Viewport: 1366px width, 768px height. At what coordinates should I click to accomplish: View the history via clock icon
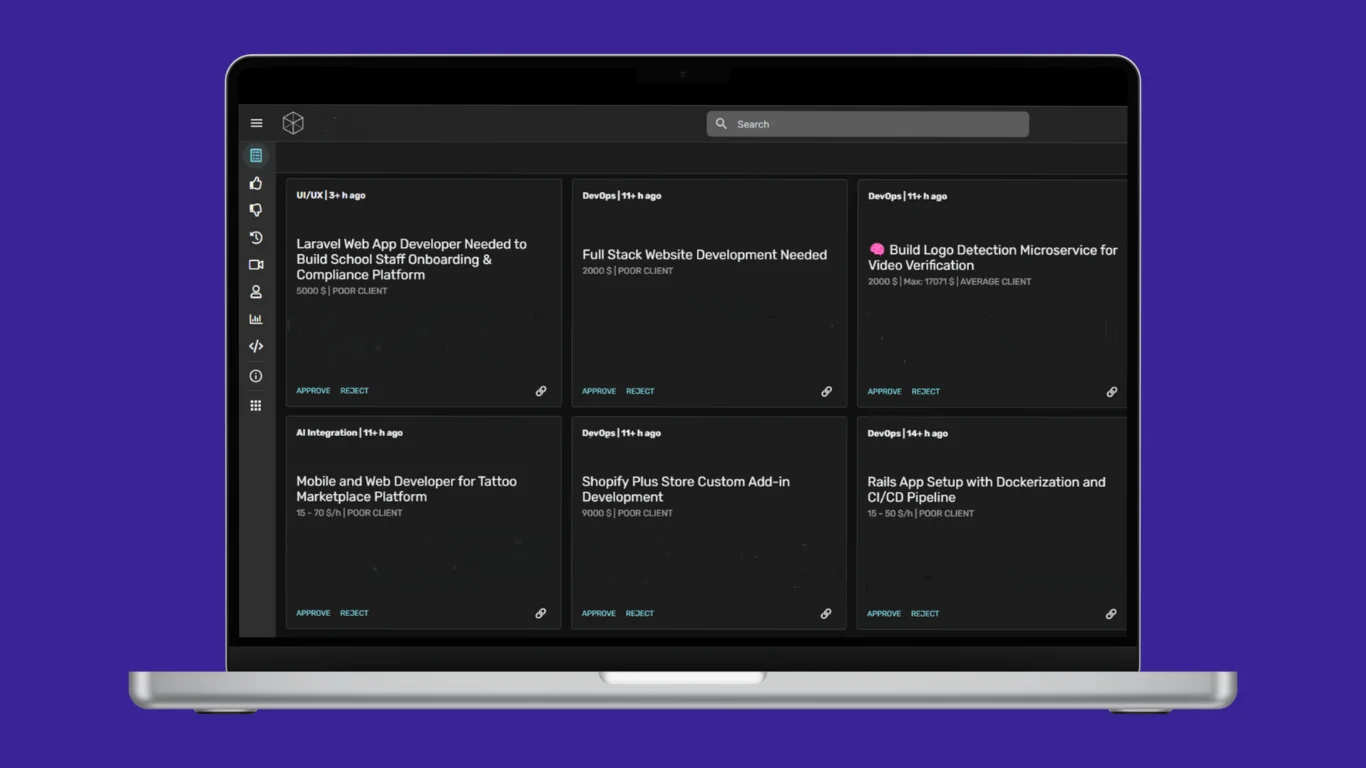[x=256, y=238]
